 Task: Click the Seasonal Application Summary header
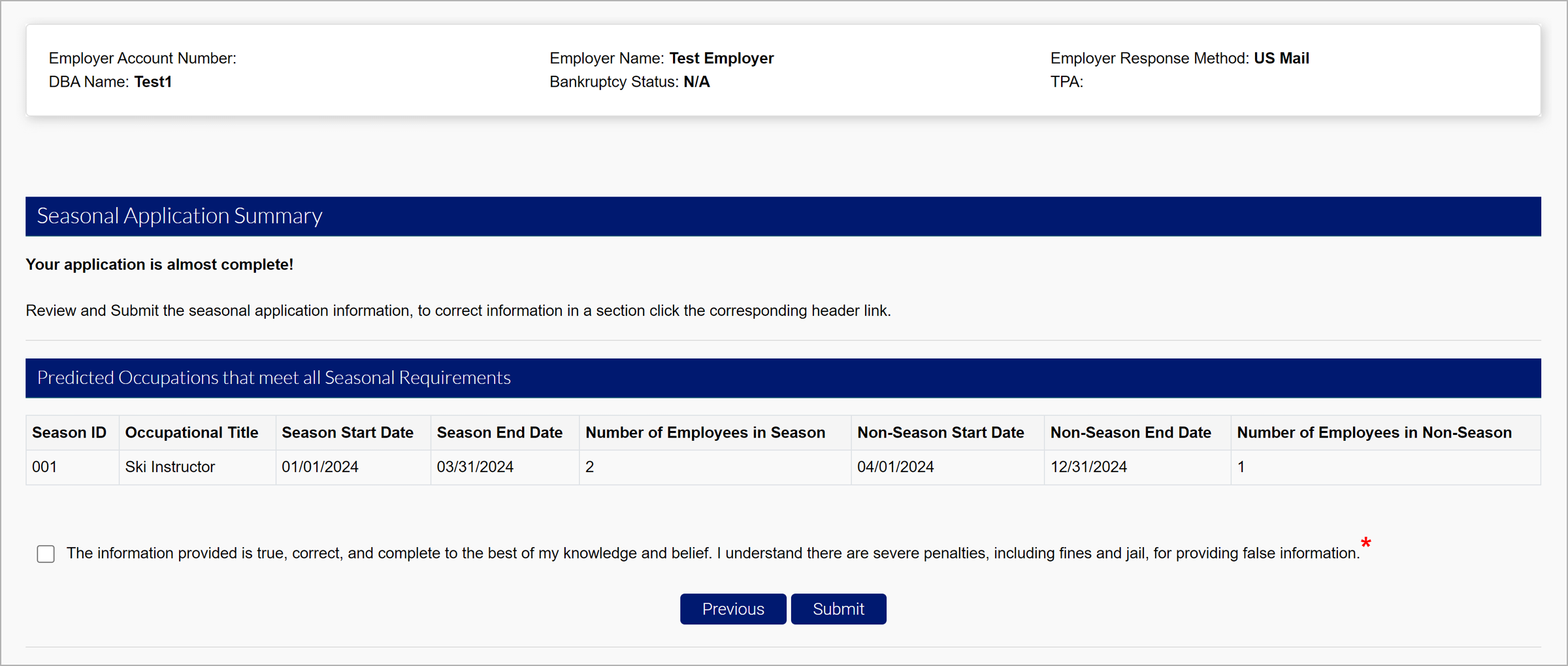[180, 215]
